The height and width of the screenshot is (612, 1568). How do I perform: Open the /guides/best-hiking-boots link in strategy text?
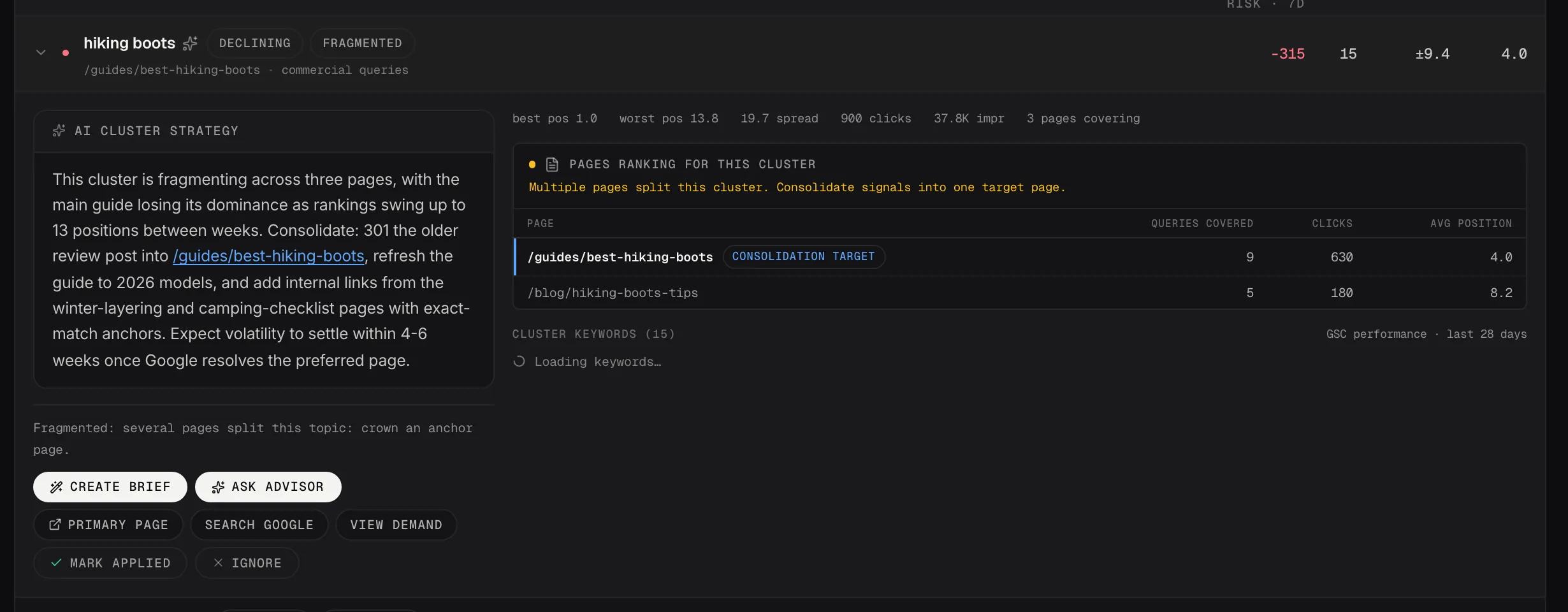point(268,256)
